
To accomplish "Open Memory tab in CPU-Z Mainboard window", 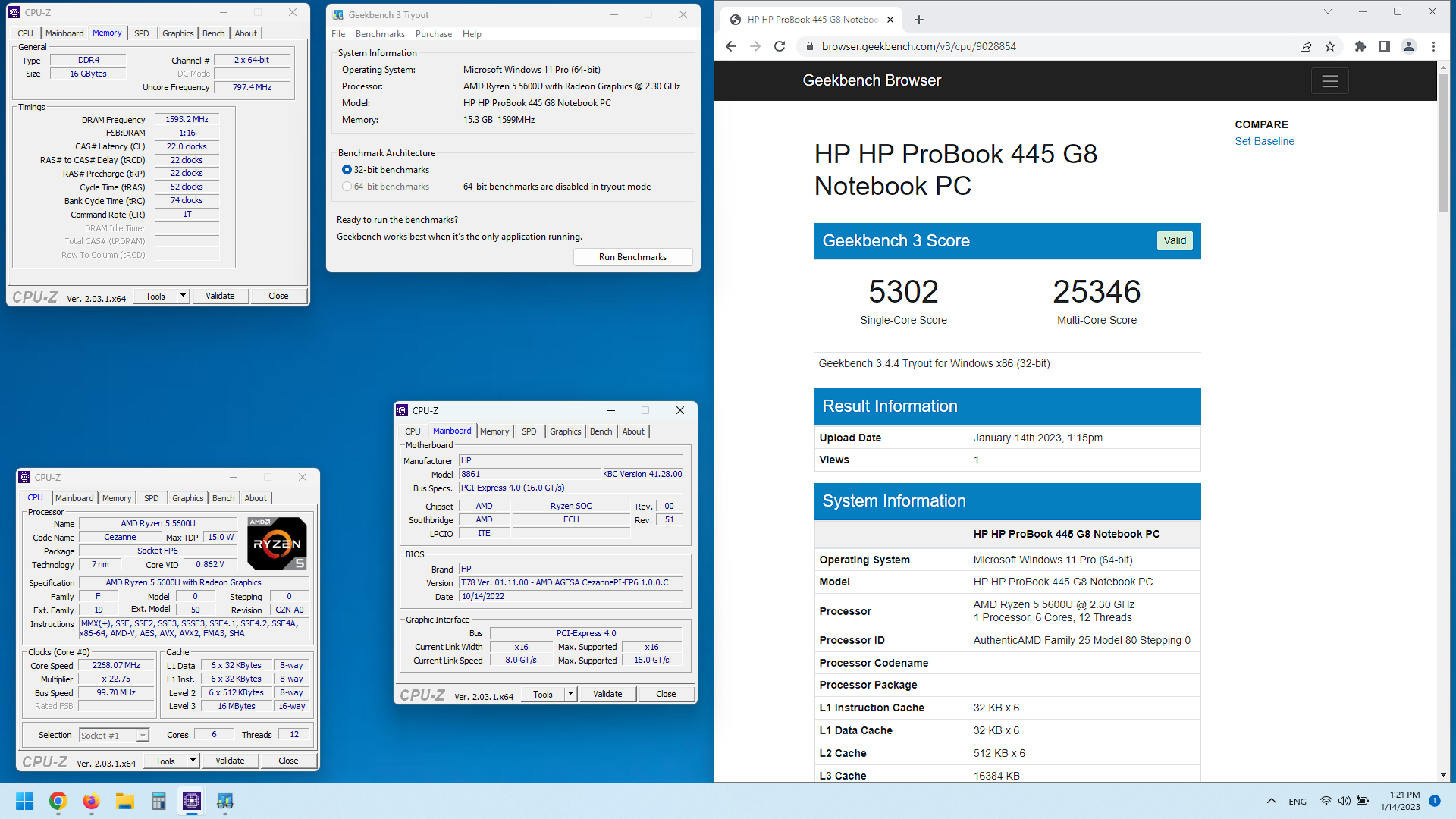I will coord(494,431).
